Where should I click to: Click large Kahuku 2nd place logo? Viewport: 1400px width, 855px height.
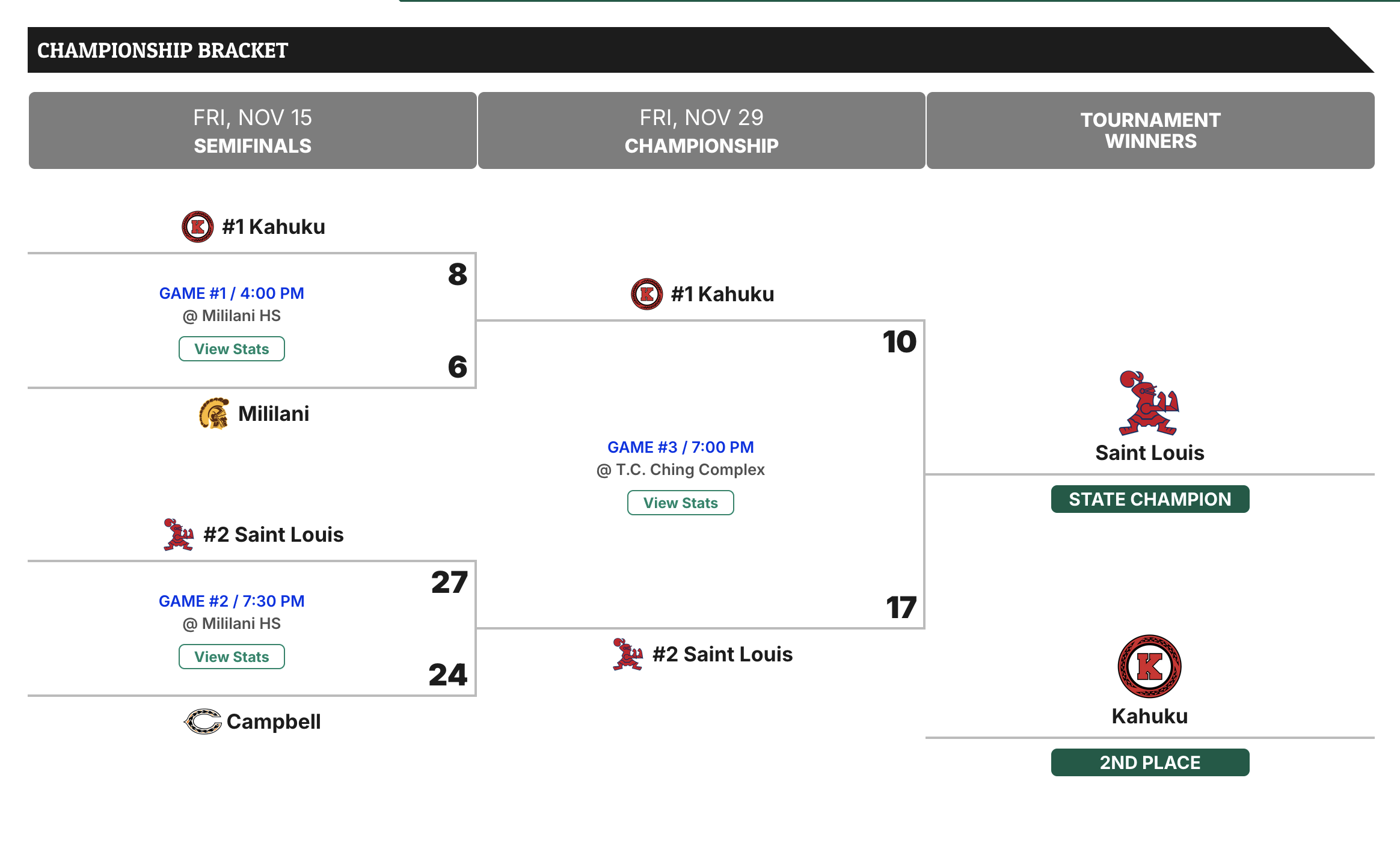pos(1149,666)
